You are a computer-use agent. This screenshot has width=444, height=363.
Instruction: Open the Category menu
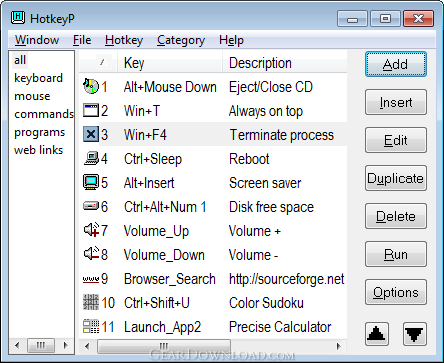181,40
